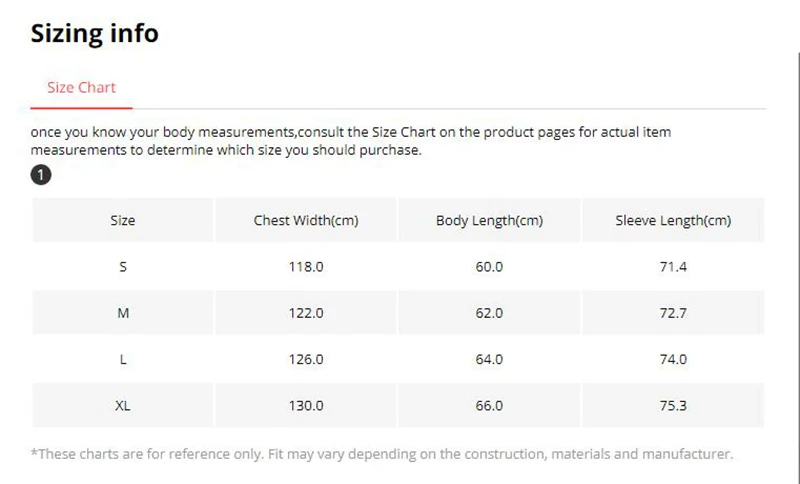800x484 pixels.
Task: Select the Sleeve Length(cm) column header
Action: point(672,220)
